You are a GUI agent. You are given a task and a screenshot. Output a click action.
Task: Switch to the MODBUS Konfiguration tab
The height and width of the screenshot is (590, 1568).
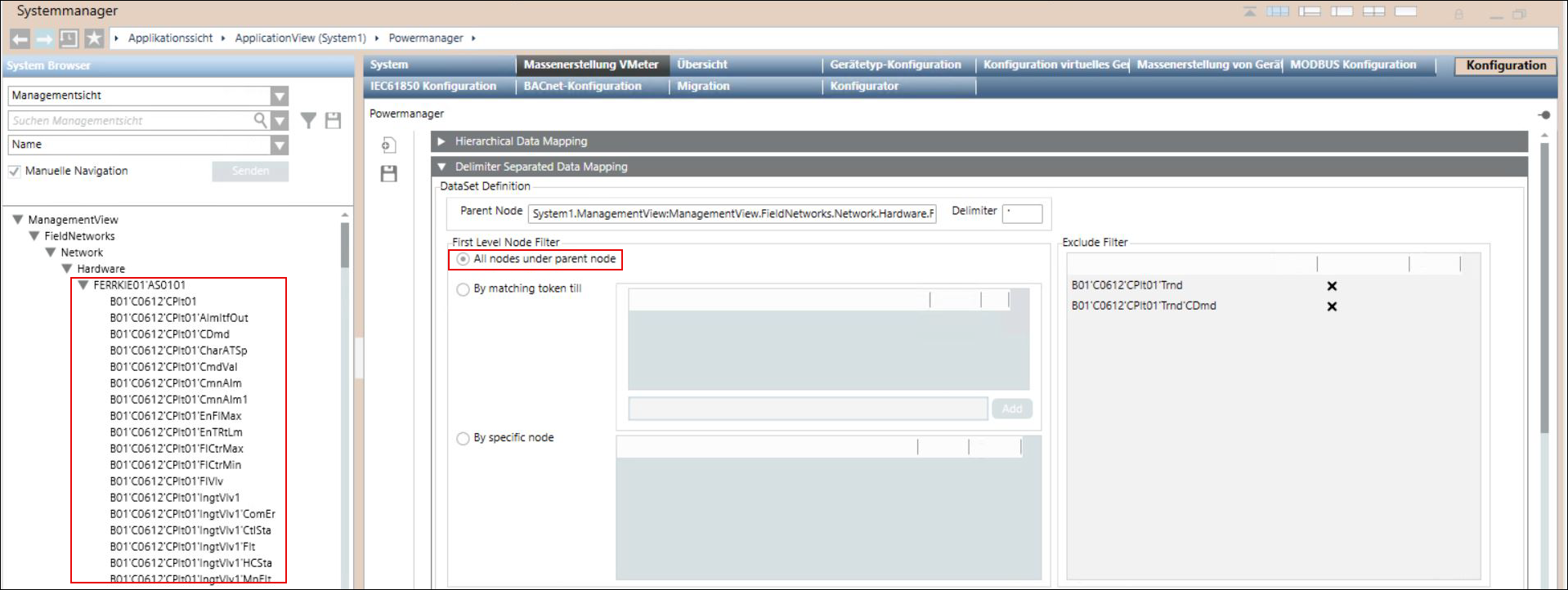pos(1352,65)
